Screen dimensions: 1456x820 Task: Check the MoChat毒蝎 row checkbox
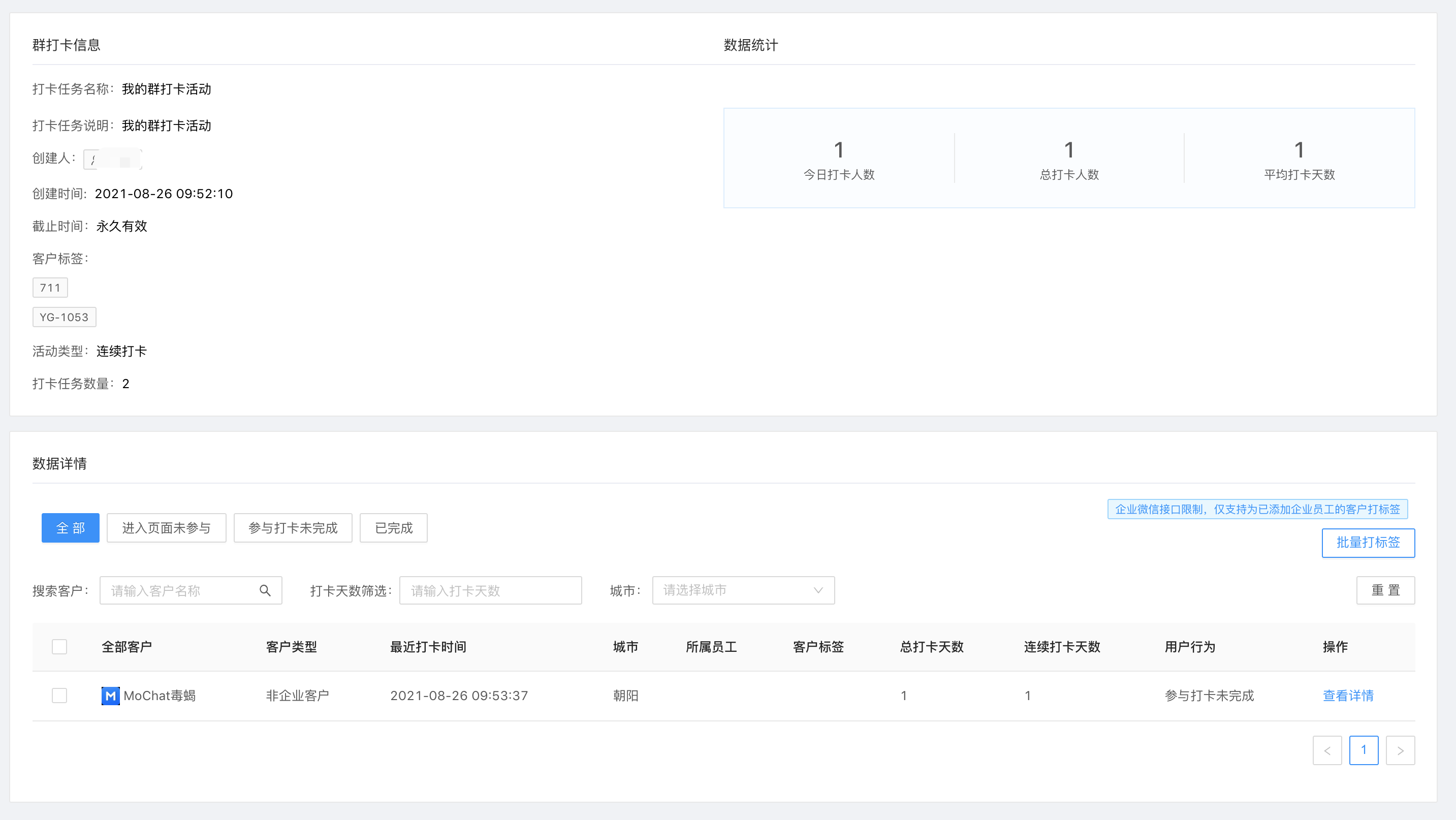[x=59, y=696]
